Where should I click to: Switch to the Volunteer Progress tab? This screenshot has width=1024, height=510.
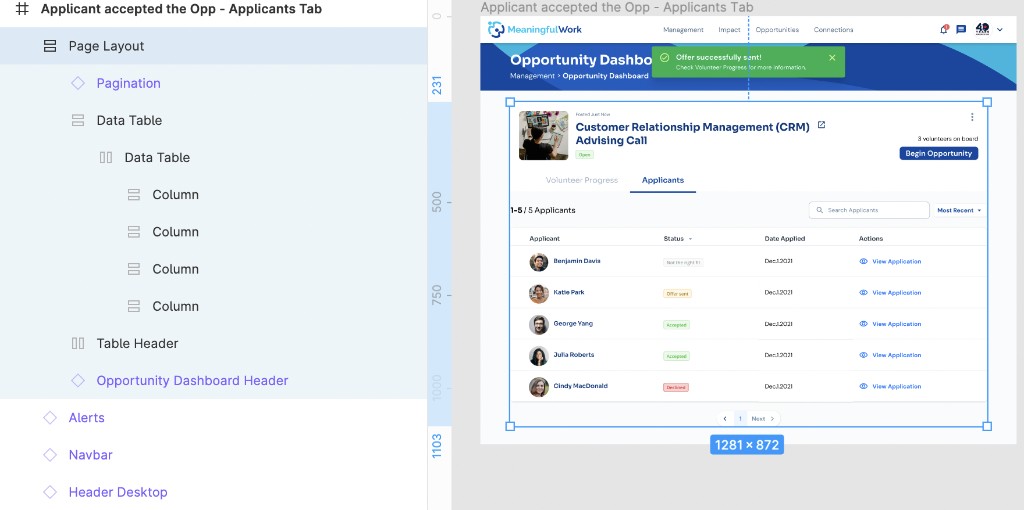(x=581, y=180)
